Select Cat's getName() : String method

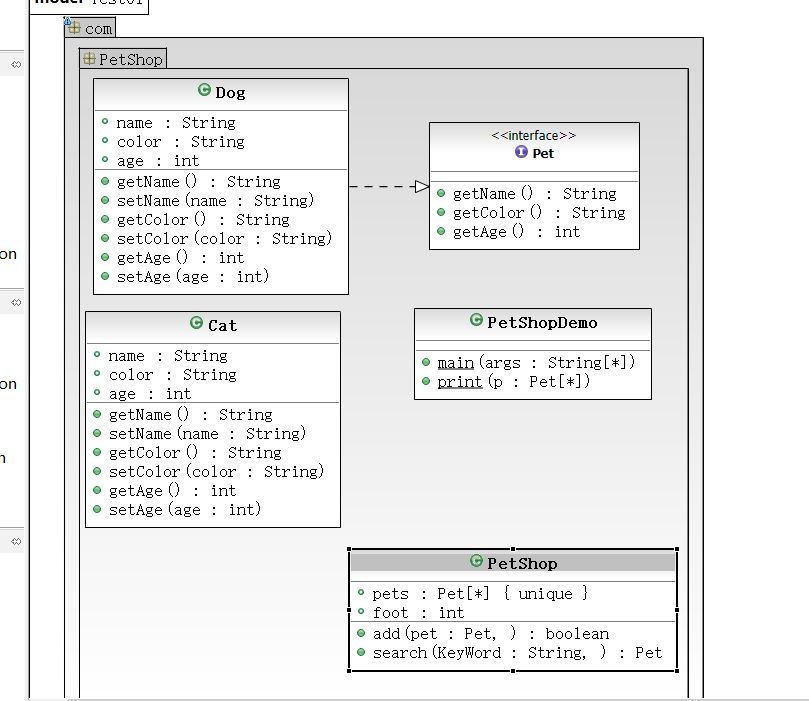tap(190, 414)
